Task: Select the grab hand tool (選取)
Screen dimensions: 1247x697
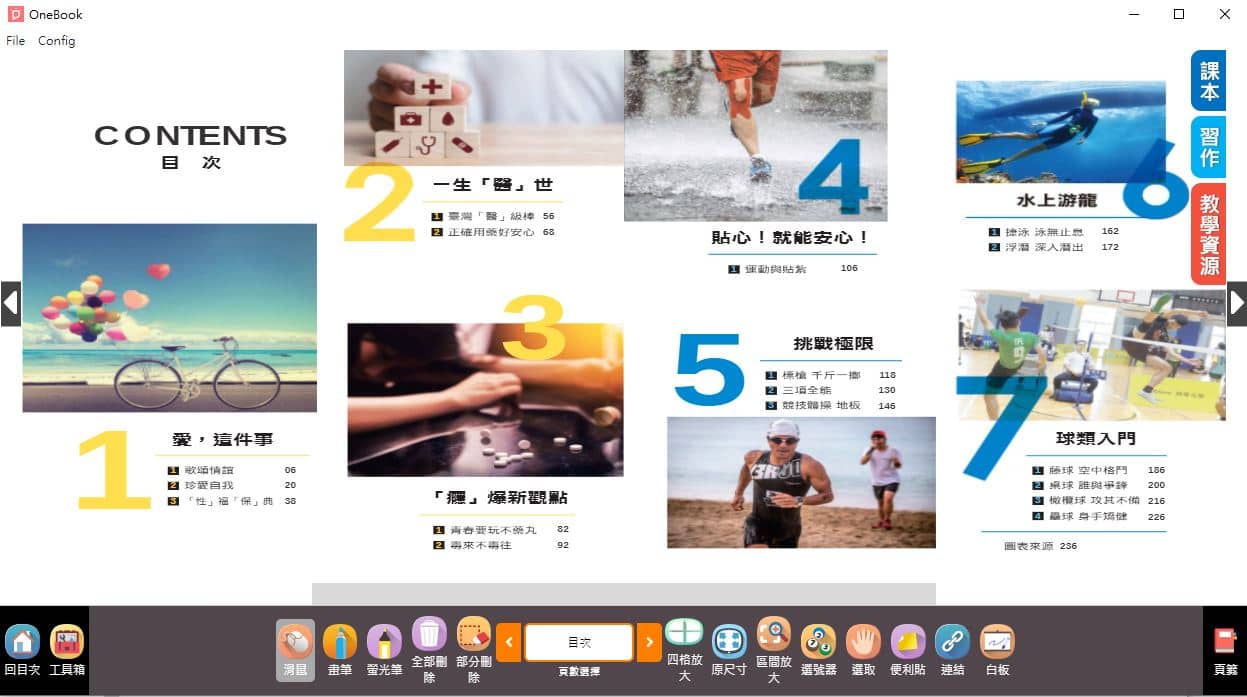Action: [x=863, y=650]
